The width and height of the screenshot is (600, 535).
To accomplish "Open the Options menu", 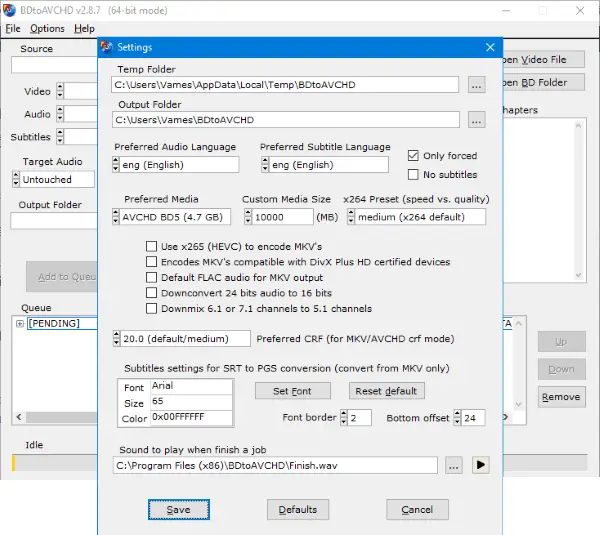I will 47,29.
